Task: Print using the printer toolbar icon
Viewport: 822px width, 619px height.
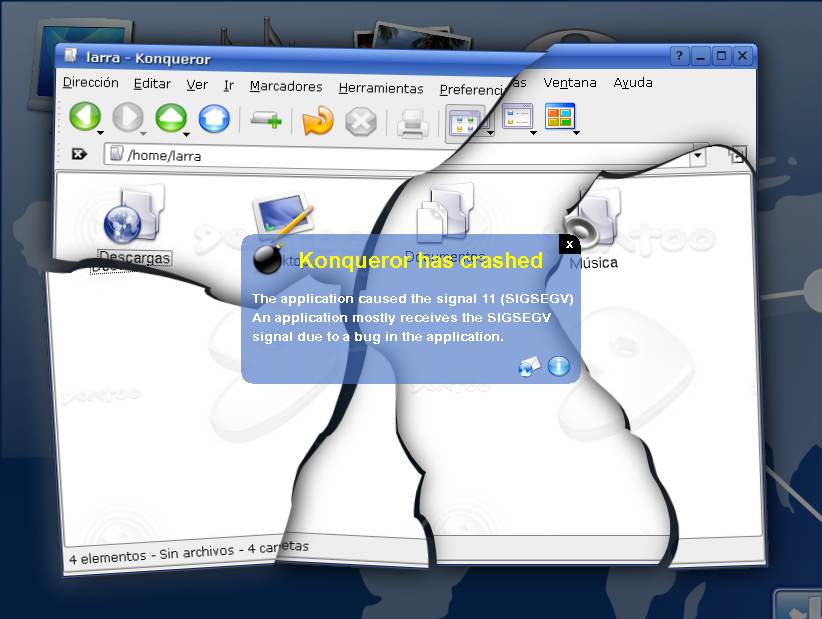Action: [413, 123]
